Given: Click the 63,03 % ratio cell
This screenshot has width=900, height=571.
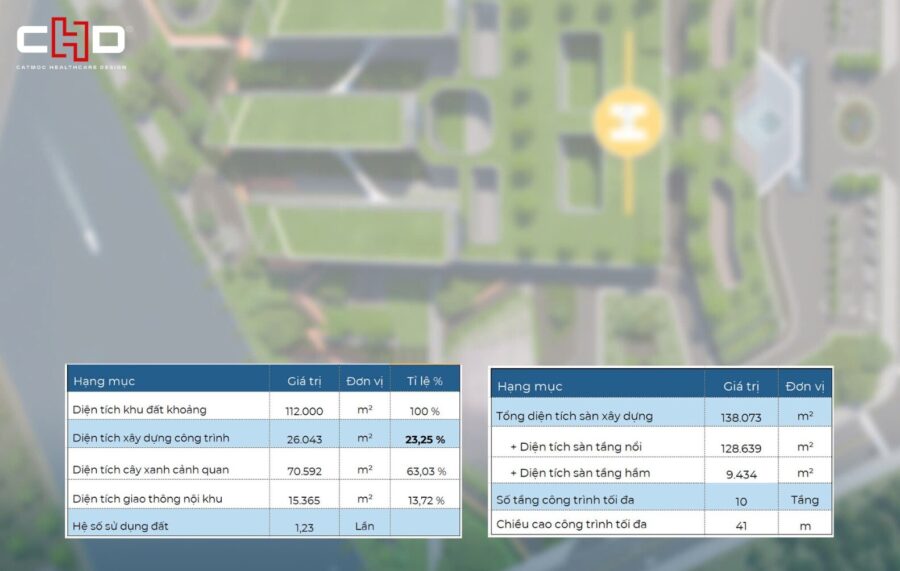Looking at the screenshot, I should tap(425, 471).
